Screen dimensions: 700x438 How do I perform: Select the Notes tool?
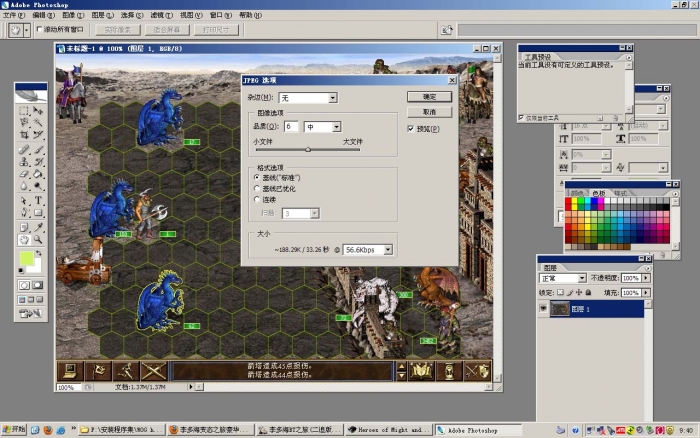[24, 228]
